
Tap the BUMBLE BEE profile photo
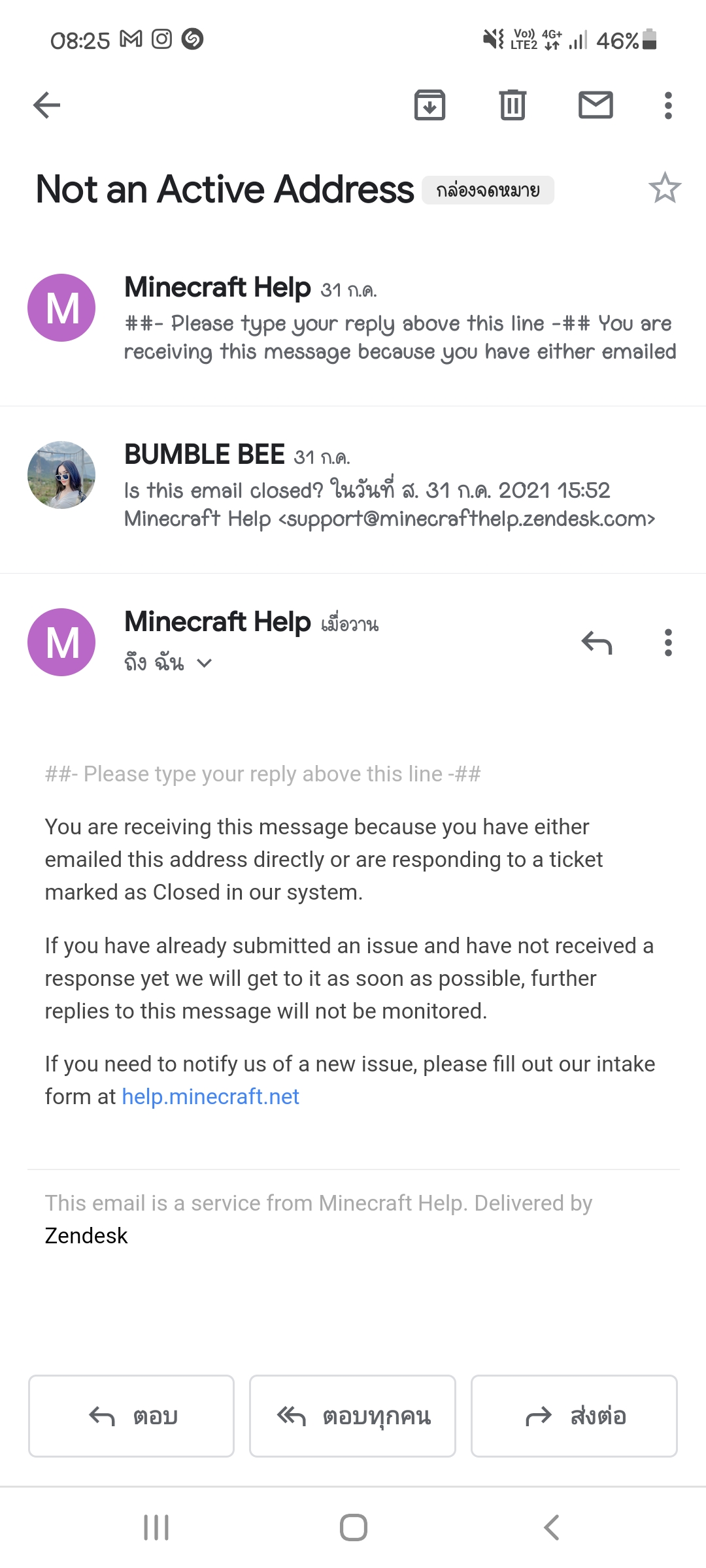tap(61, 475)
